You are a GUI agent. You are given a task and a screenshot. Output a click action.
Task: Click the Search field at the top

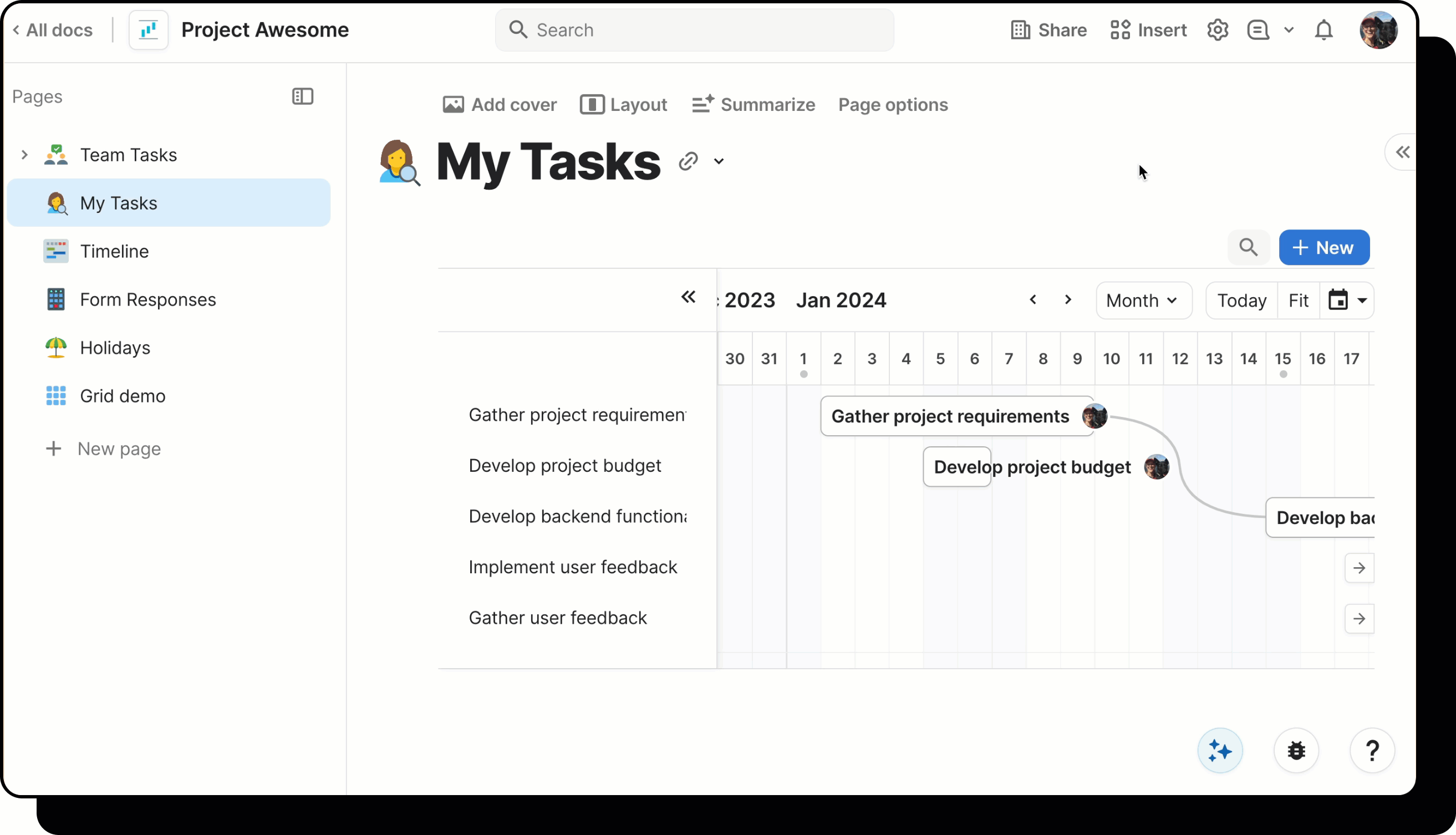(x=693, y=30)
